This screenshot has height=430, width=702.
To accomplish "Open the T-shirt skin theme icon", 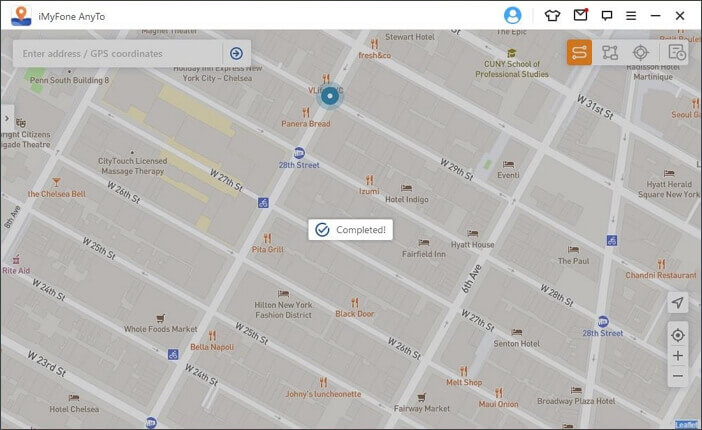I will (552, 16).
